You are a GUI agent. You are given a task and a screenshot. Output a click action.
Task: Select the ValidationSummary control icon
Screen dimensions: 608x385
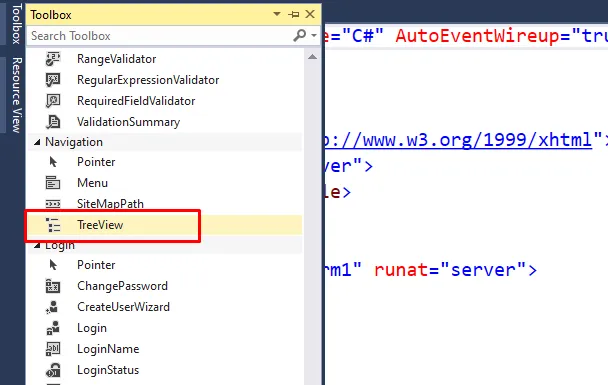53,122
